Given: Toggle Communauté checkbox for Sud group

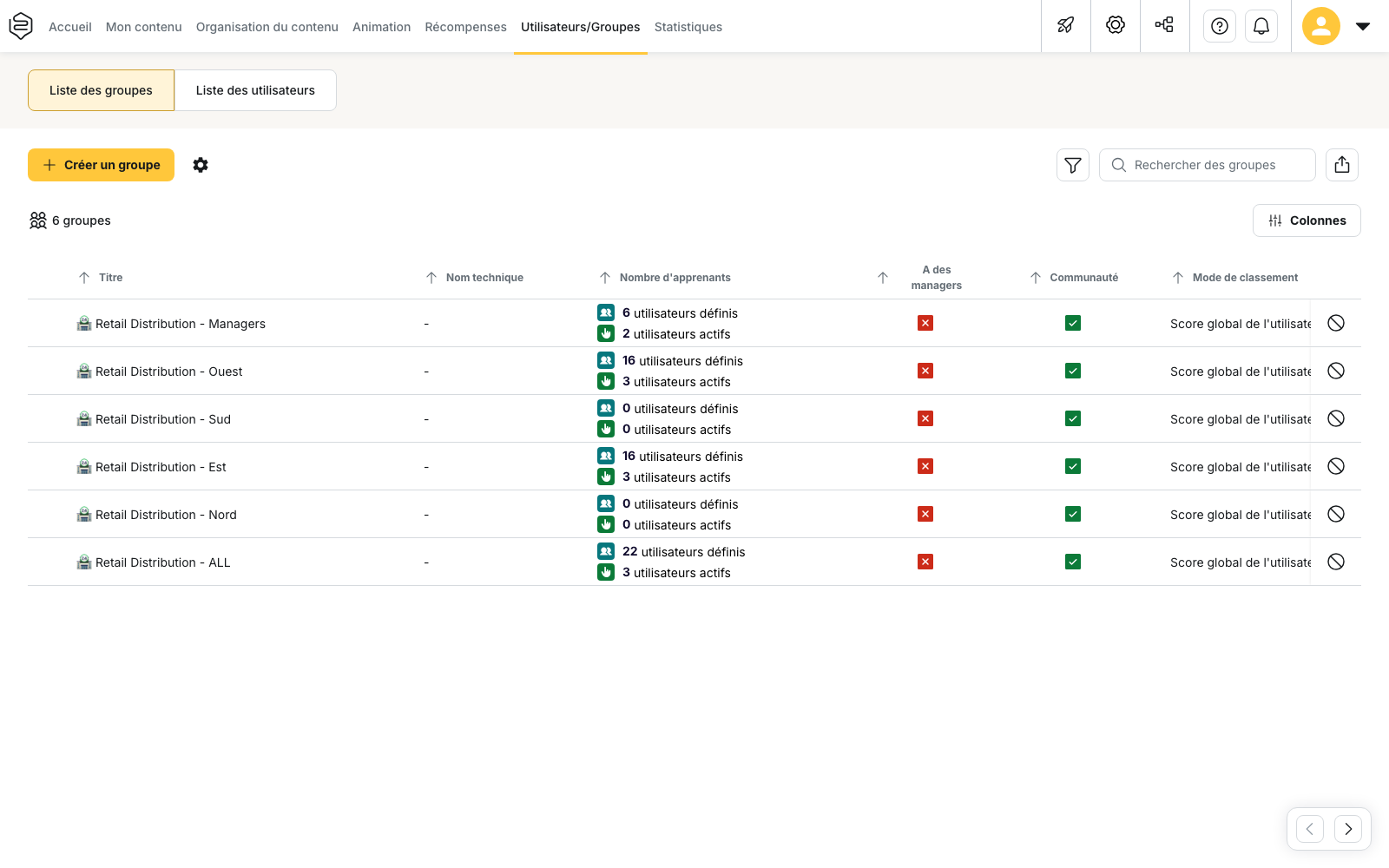Looking at the screenshot, I should (x=1073, y=418).
